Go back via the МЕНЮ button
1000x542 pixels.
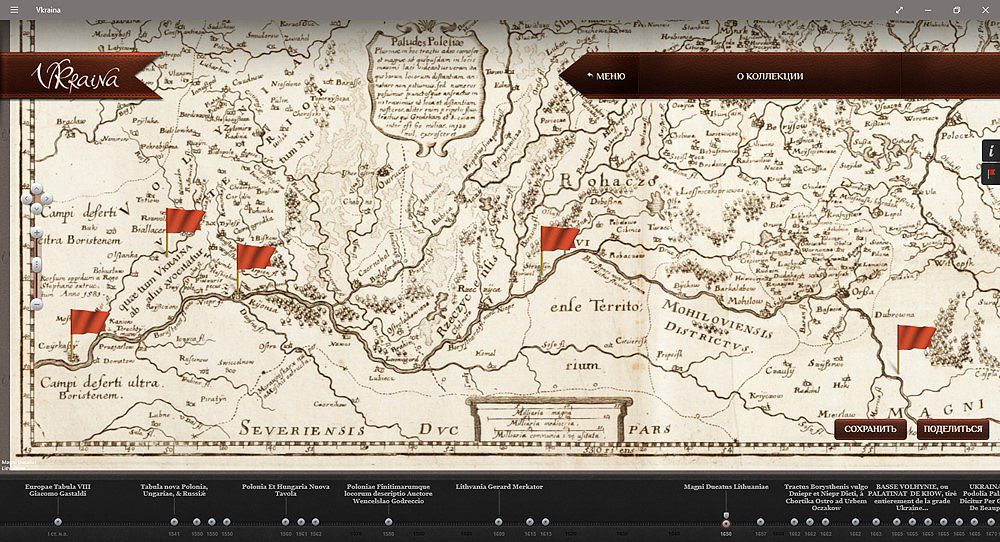coord(606,76)
